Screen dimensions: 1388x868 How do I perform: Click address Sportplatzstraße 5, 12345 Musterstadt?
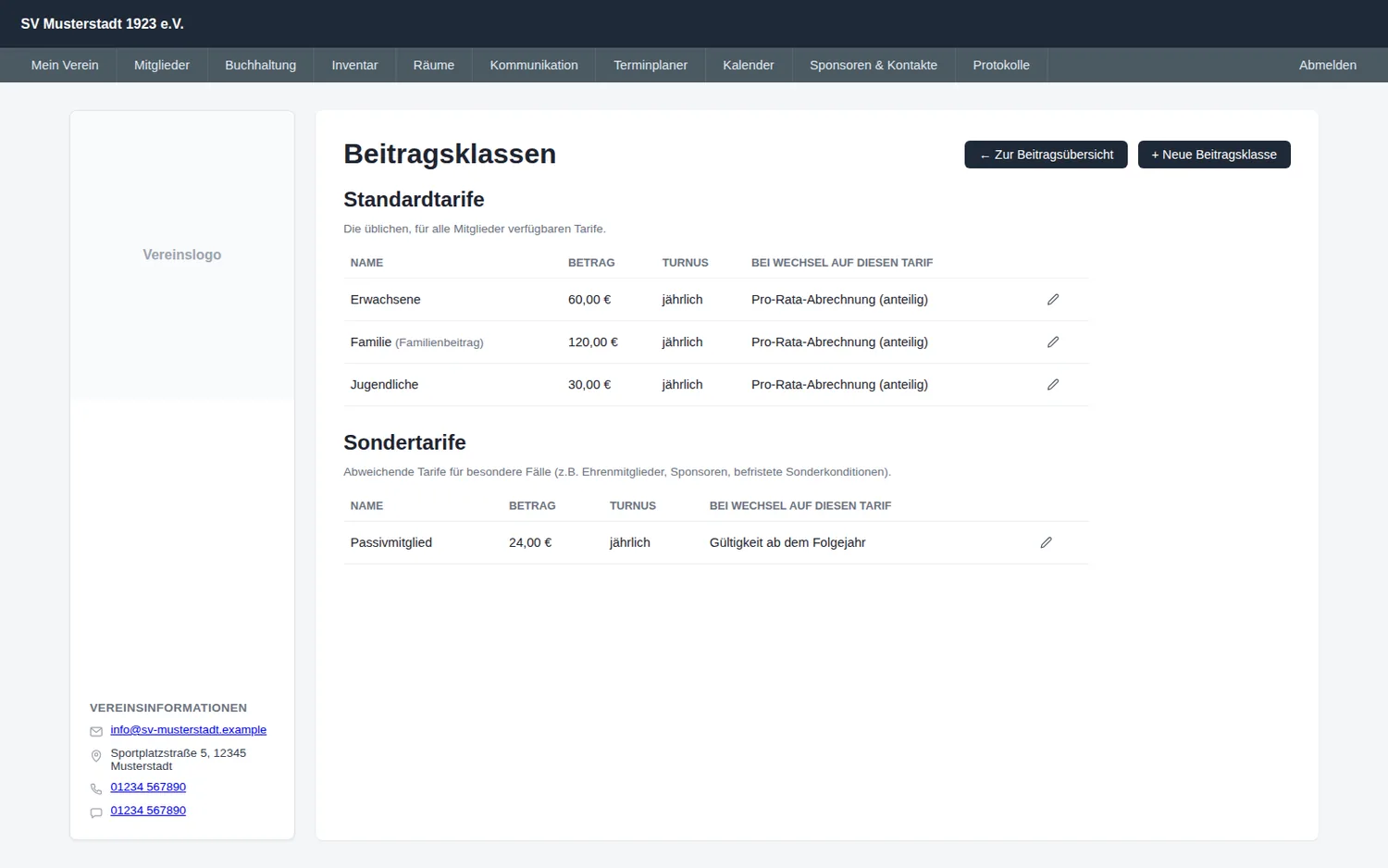point(178,759)
